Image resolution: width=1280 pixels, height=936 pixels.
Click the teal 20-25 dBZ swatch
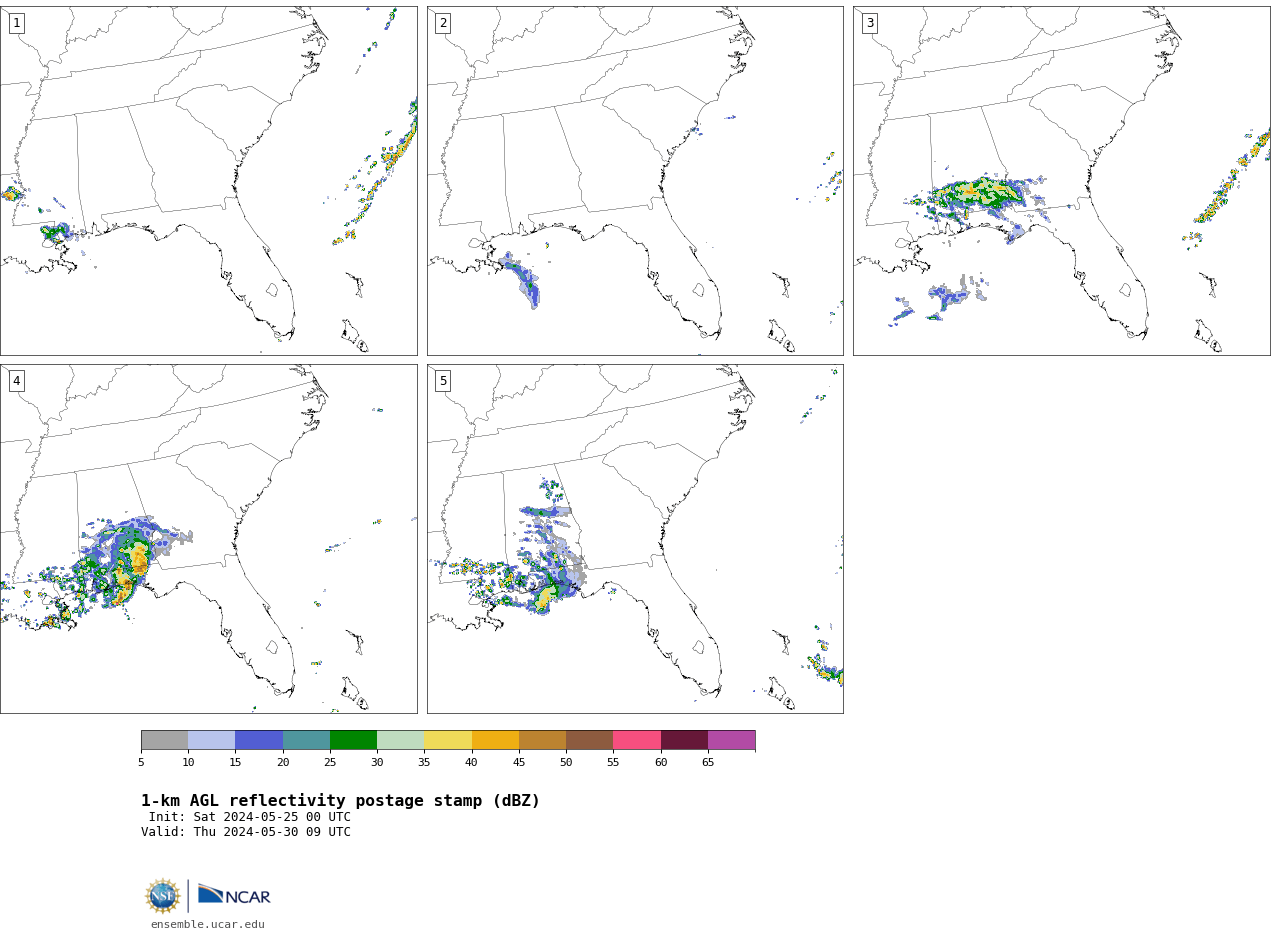pos(306,740)
